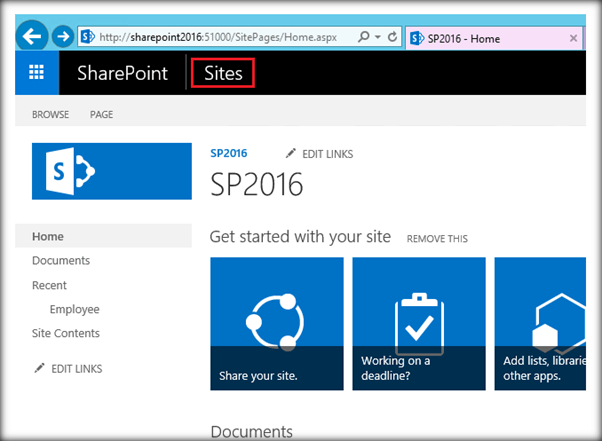Image resolution: width=602 pixels, height=441 pixels.
Task: Open Recent in the left navigation
Action: (x=49, y=285)
